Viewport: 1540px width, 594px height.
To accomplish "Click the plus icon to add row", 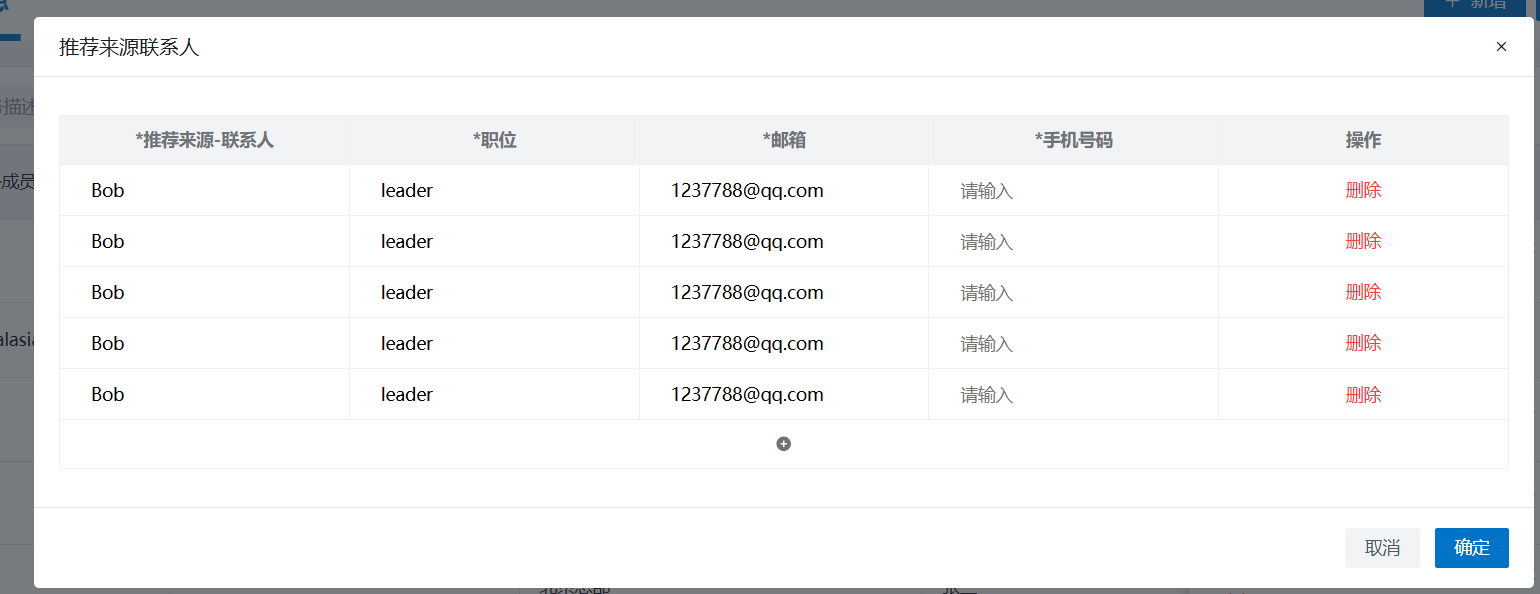I will tap(784, 444).
